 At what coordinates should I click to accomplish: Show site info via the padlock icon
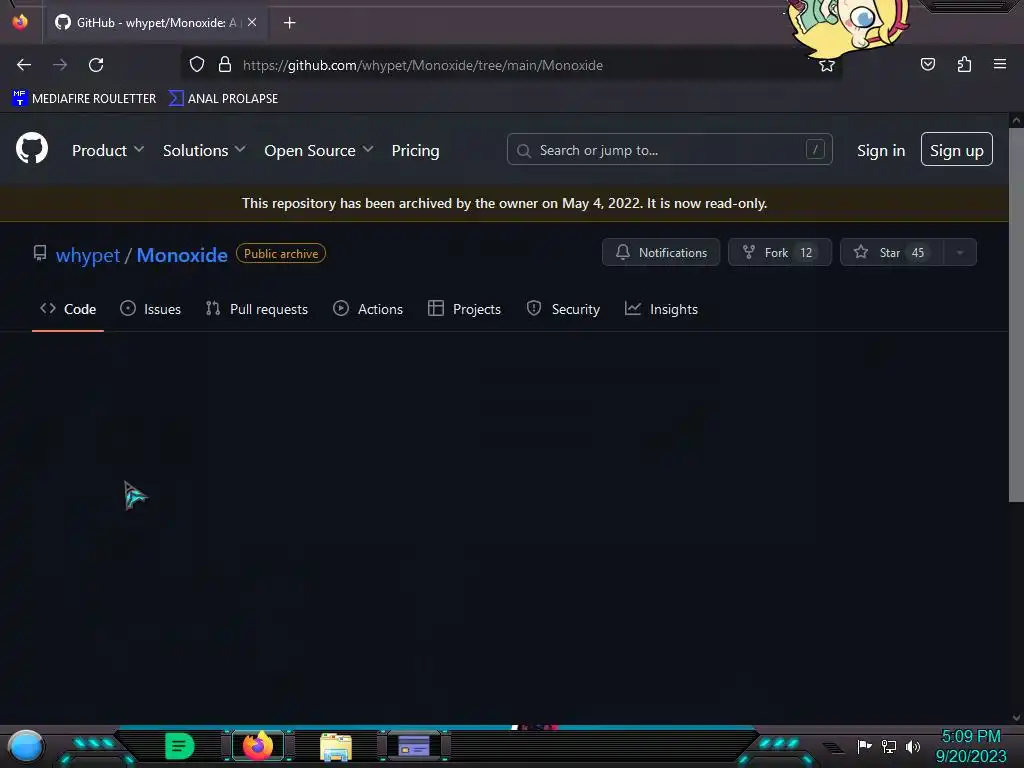pyautogui.click(x=225, y=65)
